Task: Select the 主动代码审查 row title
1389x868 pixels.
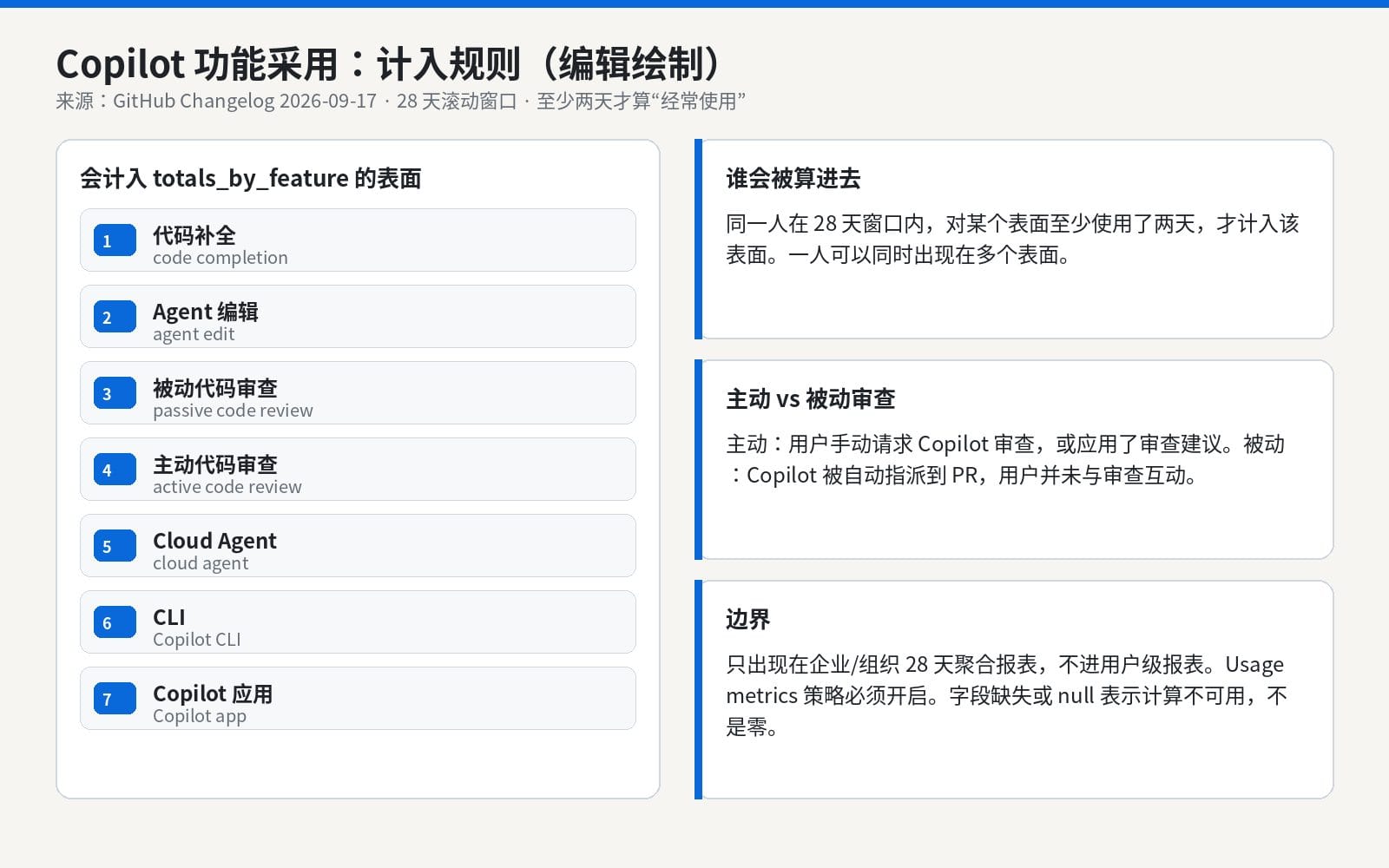Action: point(215,464)
